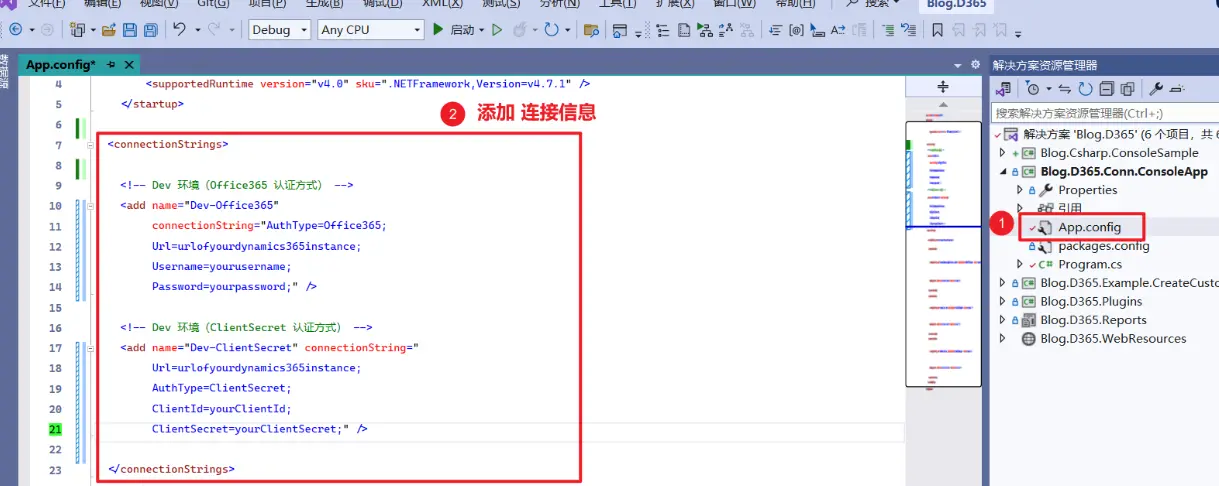Expand the Blog.D365.Reports project

click(x=1003, y=320)
